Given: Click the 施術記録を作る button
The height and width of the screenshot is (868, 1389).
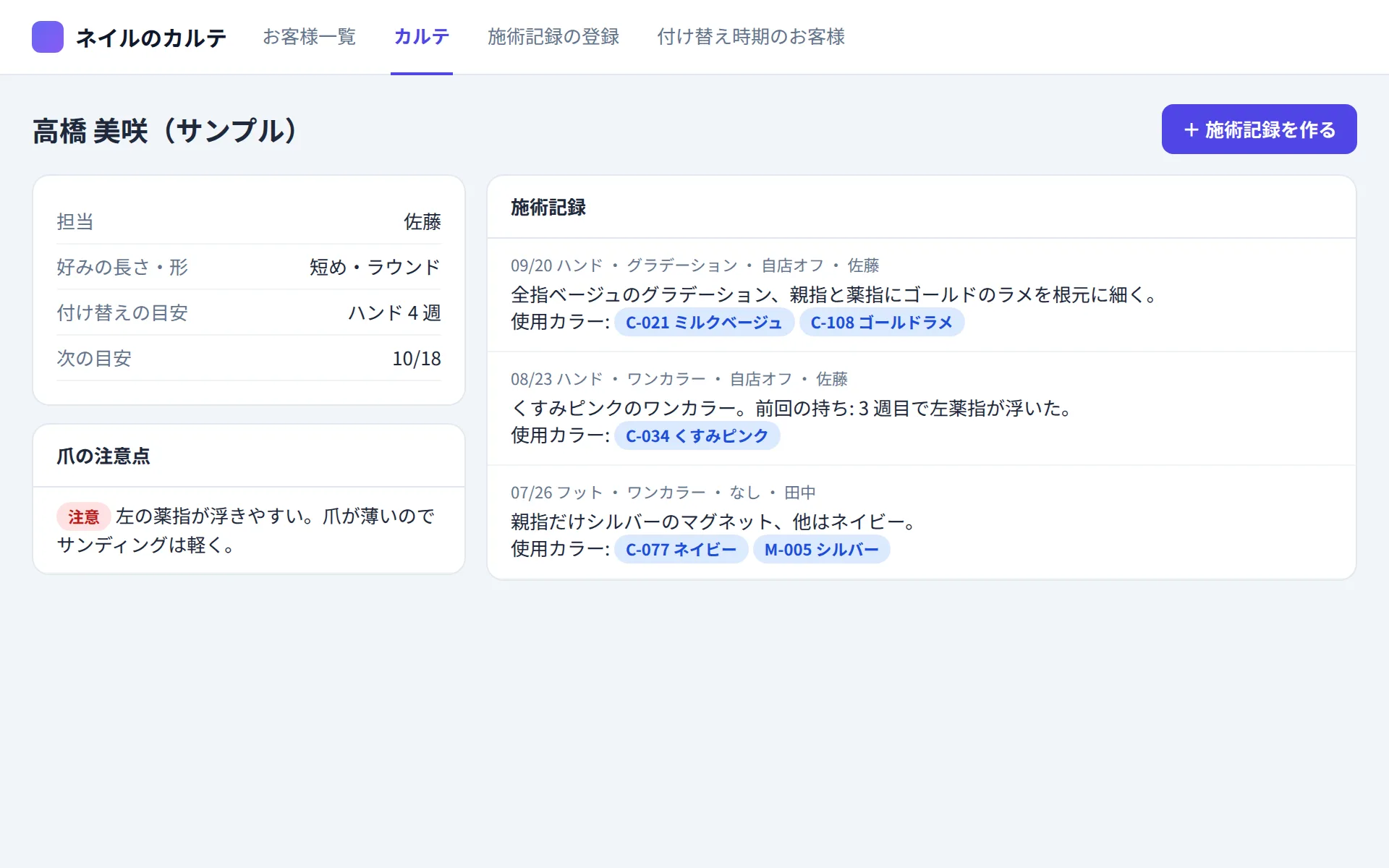Looking at the screenshot, I should pyautogui.click(x=1260, y=129).
